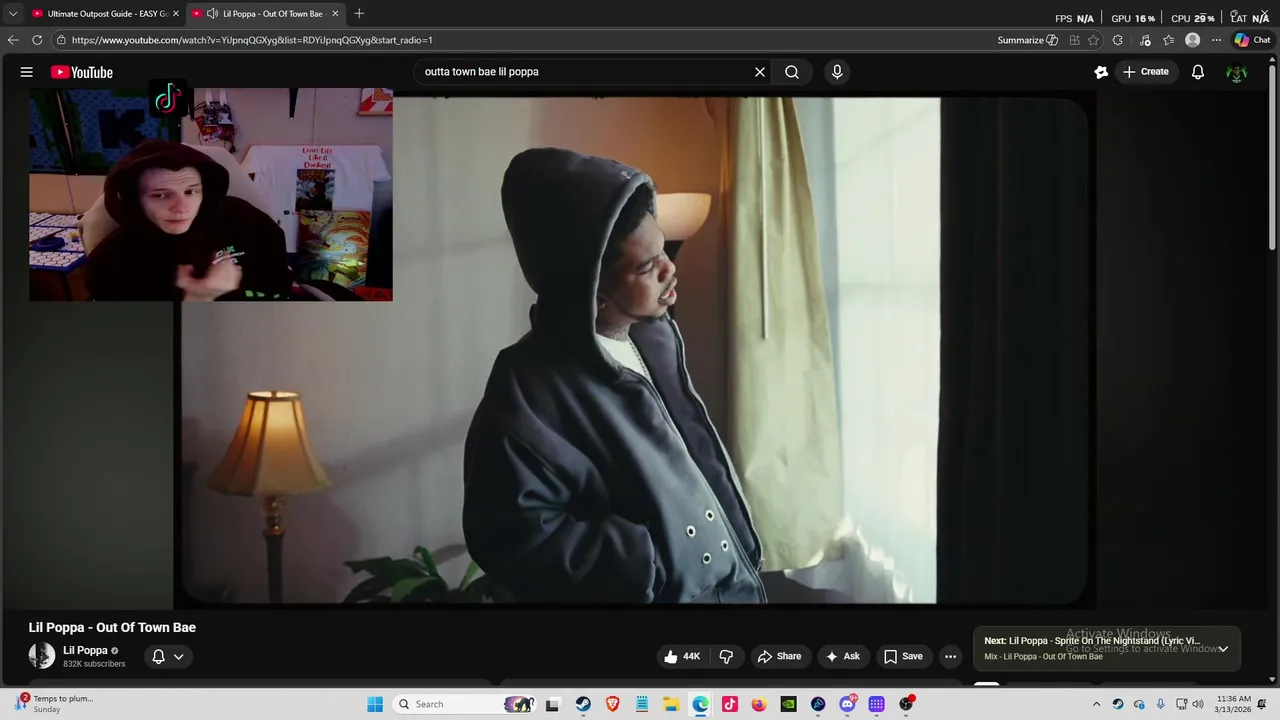Show hidden system tray icons chevron

click(x=1096, y=704)
